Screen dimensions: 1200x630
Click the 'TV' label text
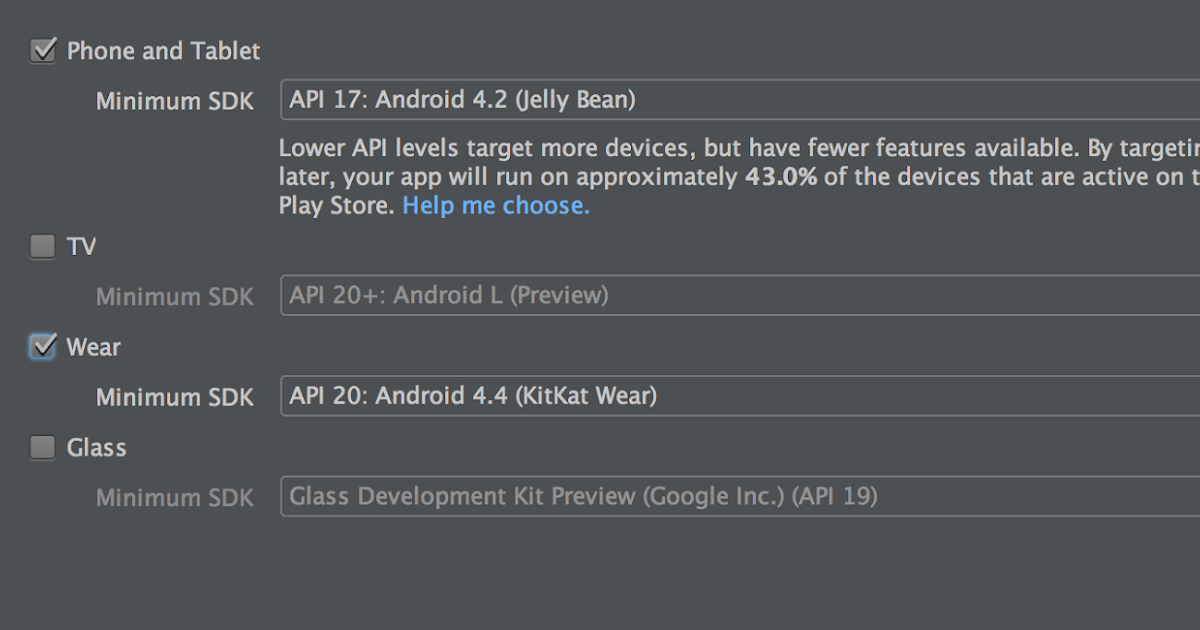(81, 246)
